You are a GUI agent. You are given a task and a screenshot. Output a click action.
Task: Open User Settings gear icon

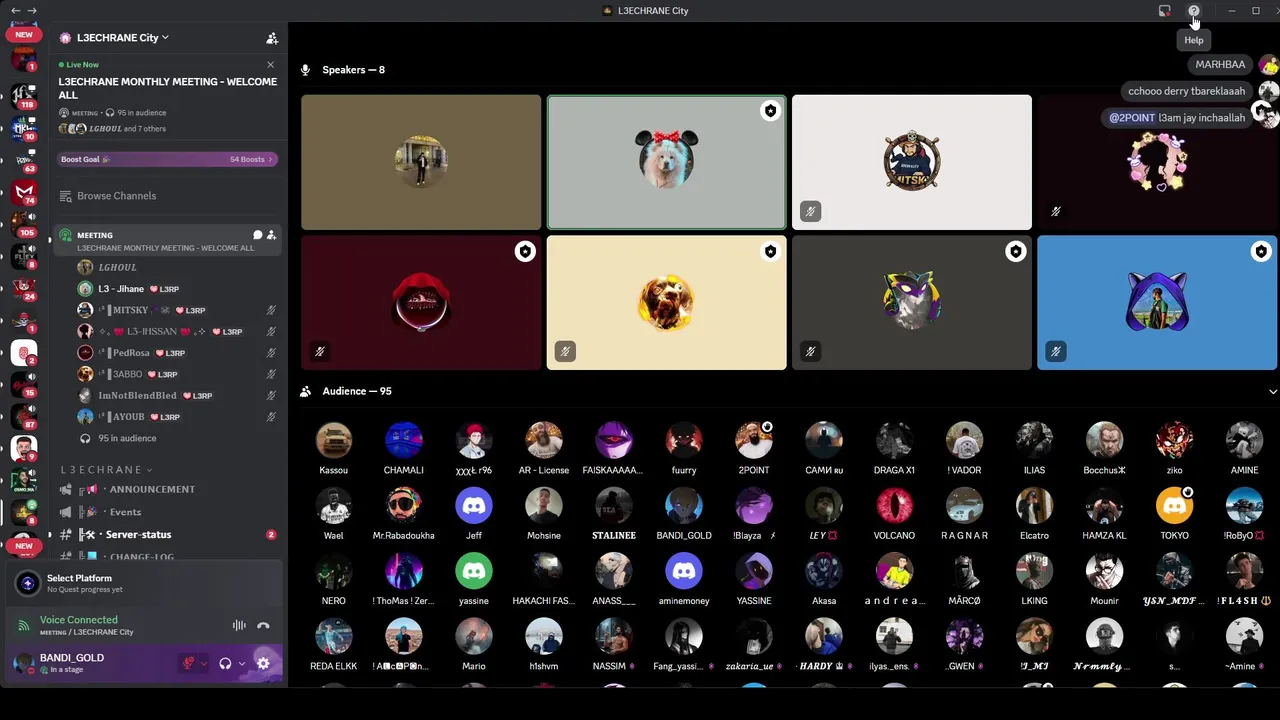coord(263,663)
